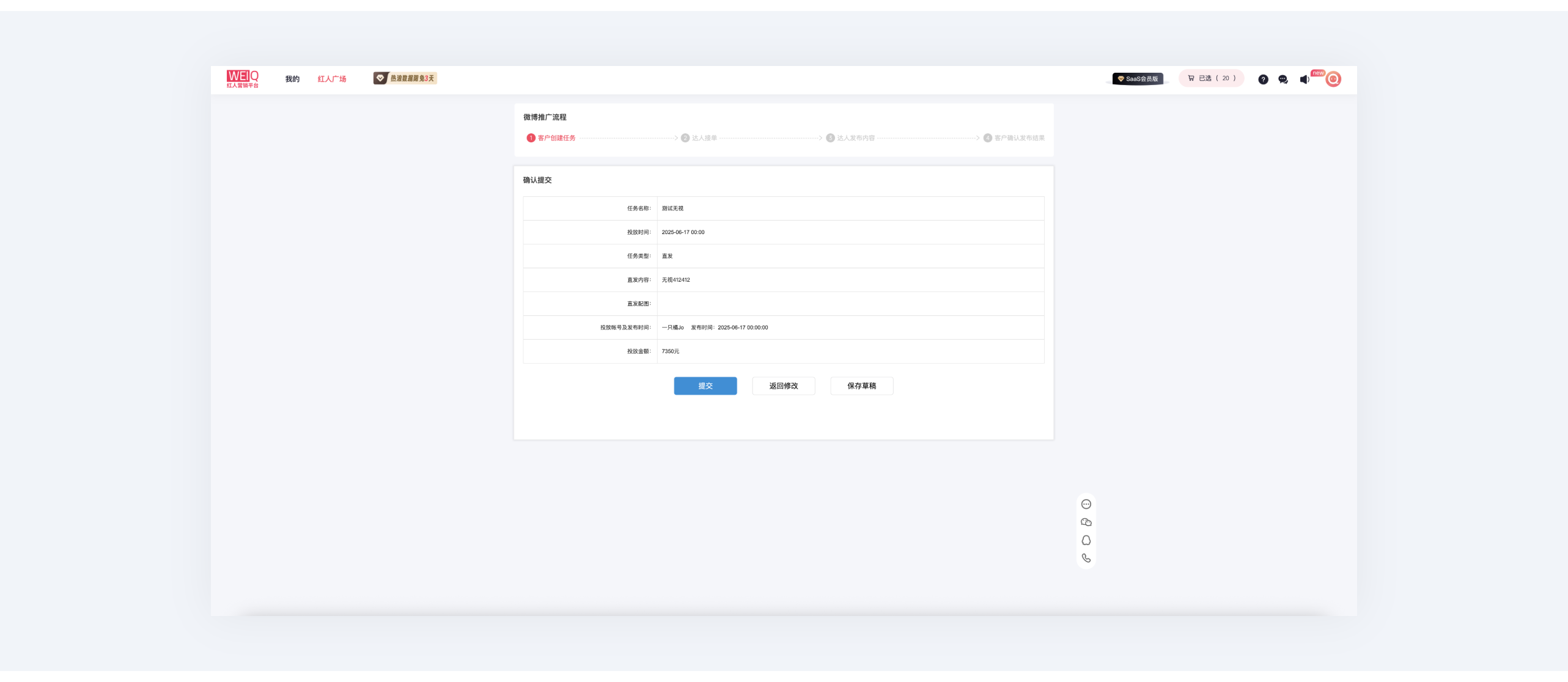Click the 热浪数据限免3天 promo banner
Image resolution: width=1568 pixels, height=682 pixels.
pos(405,78)
